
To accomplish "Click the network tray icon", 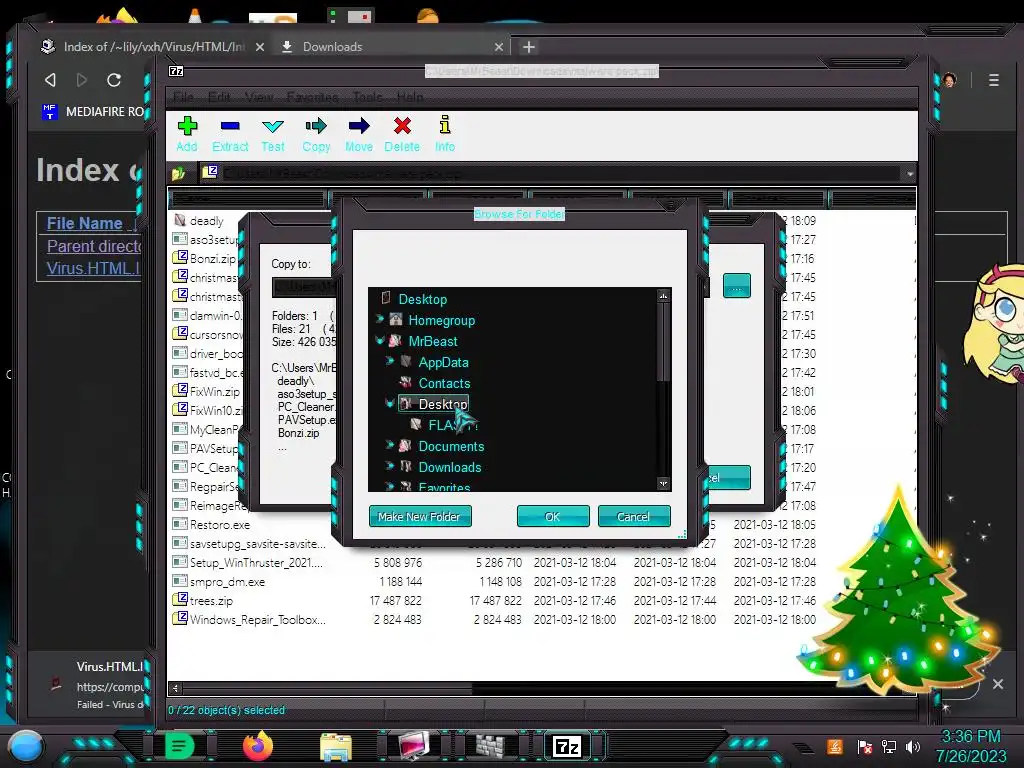I will click(x=888, y=746).
